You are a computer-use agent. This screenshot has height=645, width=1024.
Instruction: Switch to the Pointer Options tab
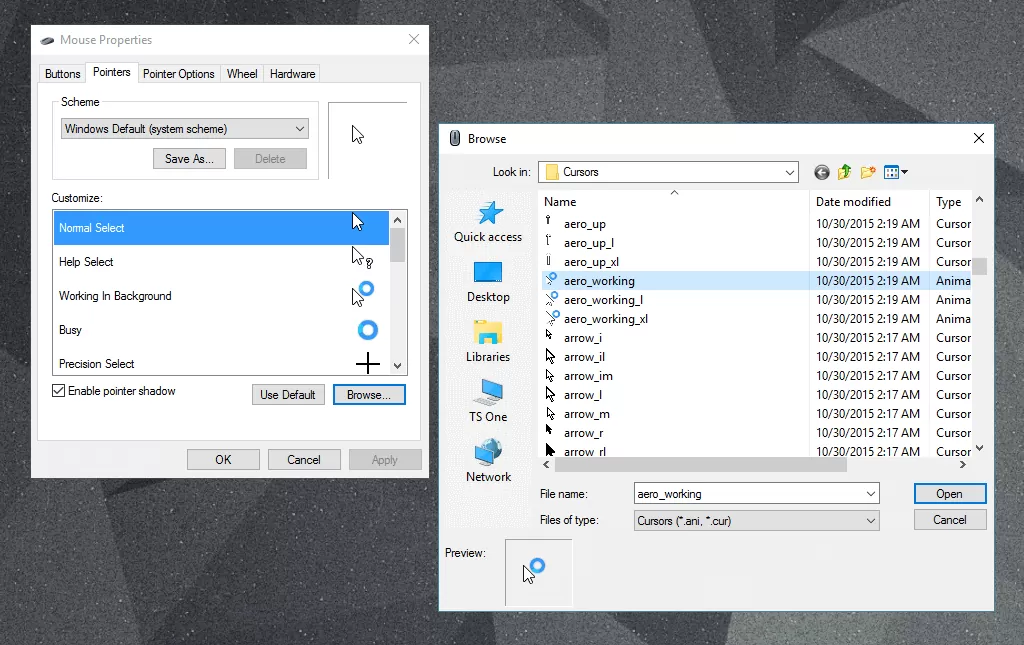click(178, 74)
